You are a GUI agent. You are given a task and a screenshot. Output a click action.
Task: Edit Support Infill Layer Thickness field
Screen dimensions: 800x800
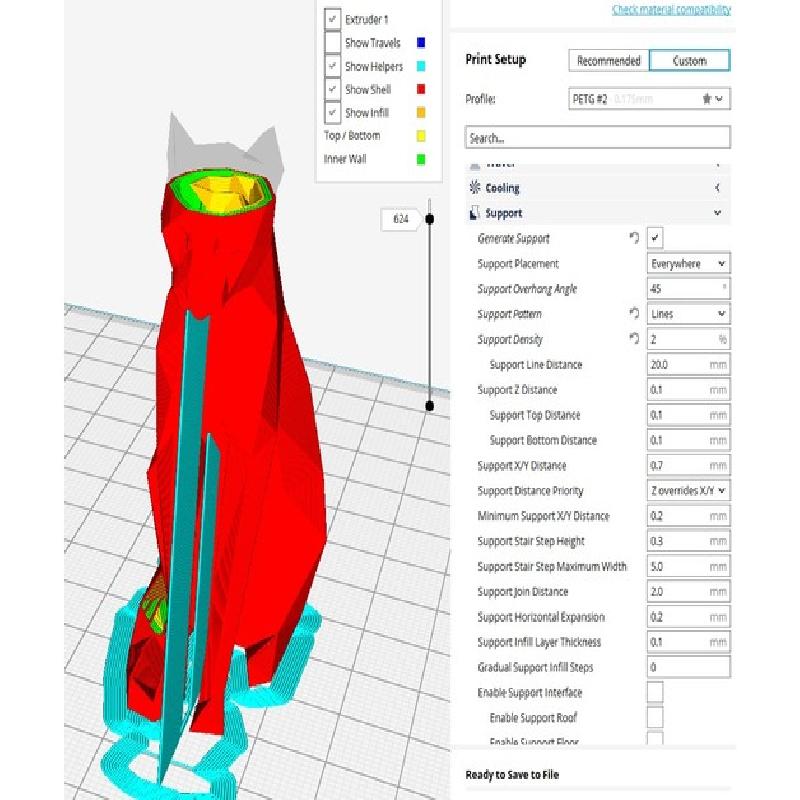tap(688, 642)
